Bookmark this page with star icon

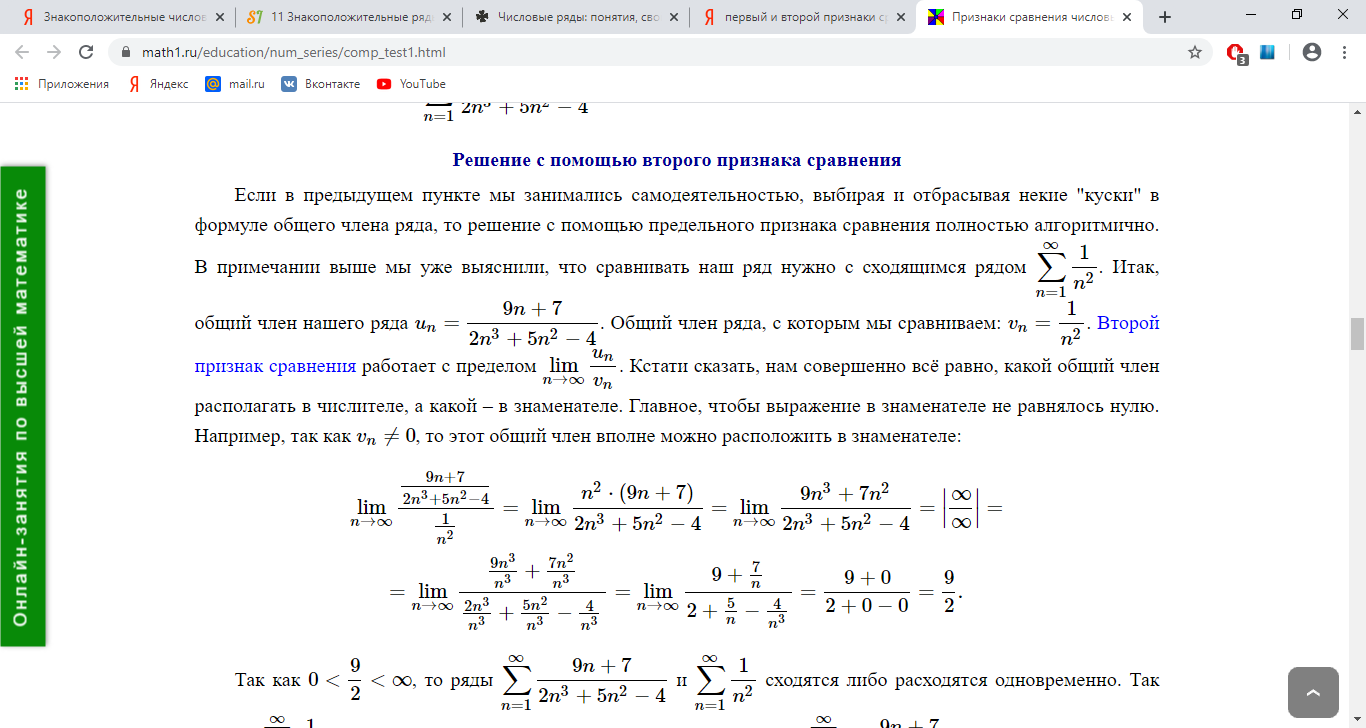(1194, 52)
